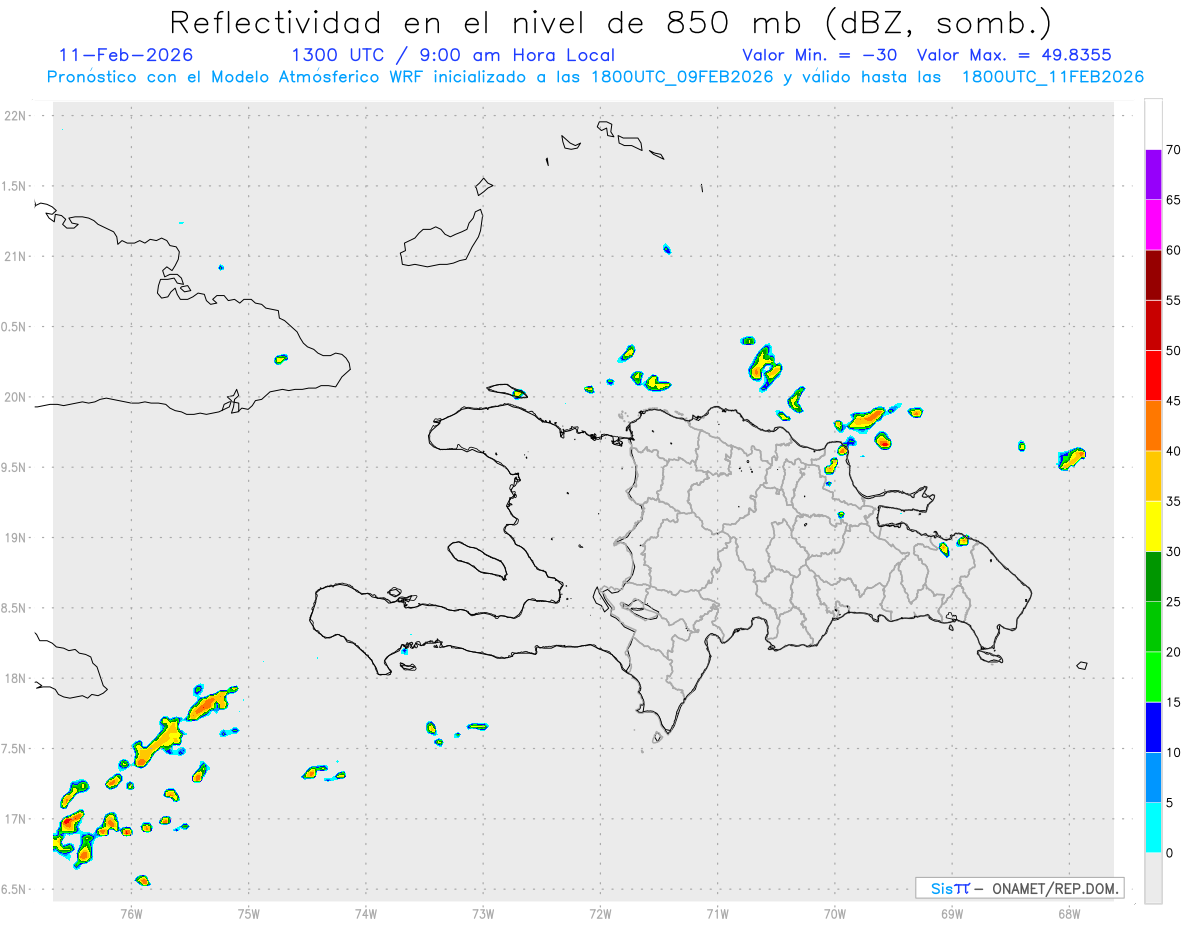This screenshot has height=927, width=1200.
Task: Click the longitude axis label '69W'
Action: click(x=952, y=912)
